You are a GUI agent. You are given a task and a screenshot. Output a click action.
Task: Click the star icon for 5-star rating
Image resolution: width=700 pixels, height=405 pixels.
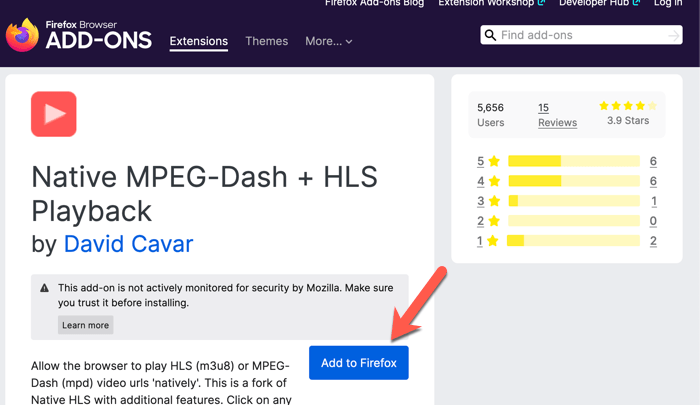pos(494,161)
